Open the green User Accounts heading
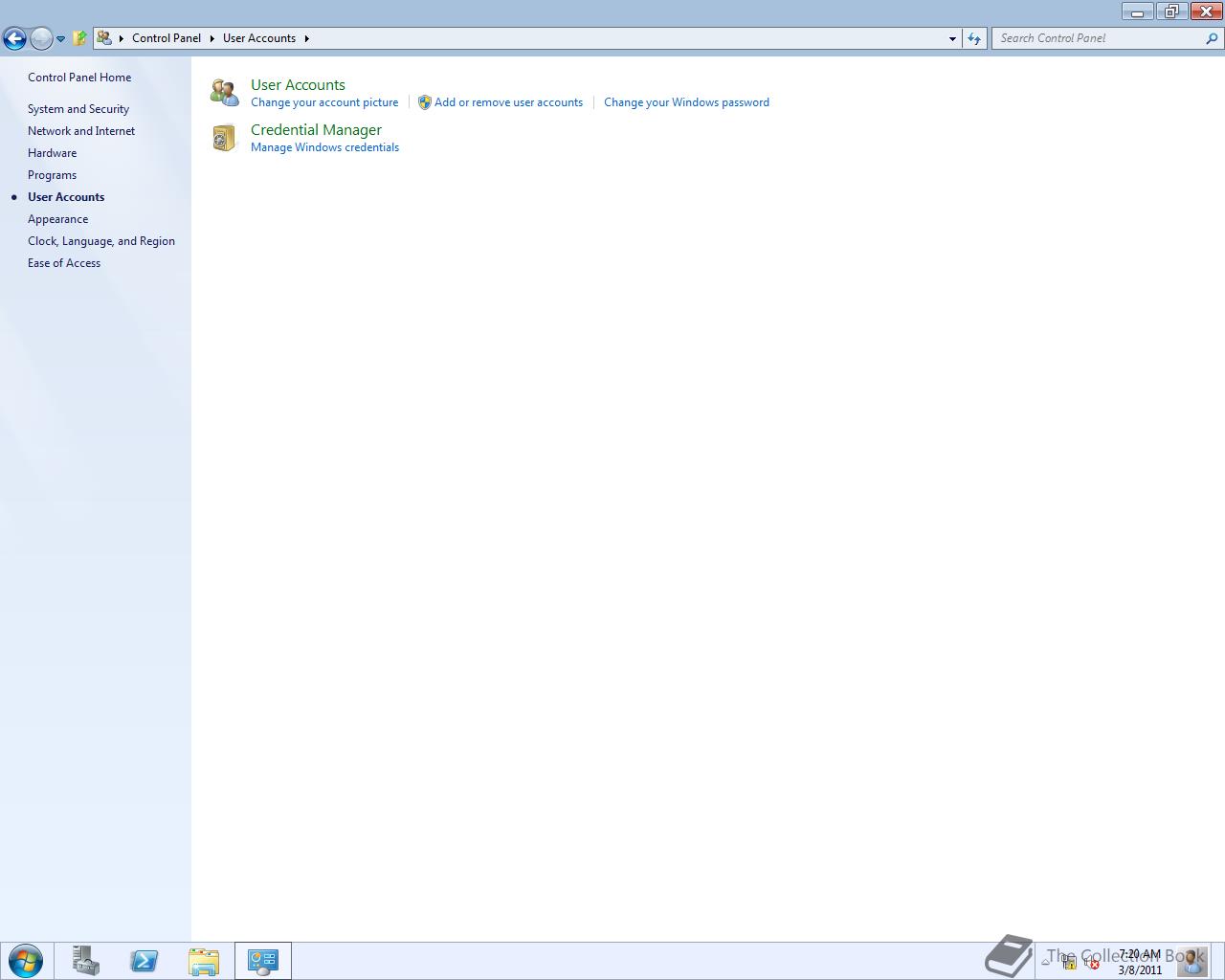The width and height of the screenshot is (1225, 980). tap(298, 85)
